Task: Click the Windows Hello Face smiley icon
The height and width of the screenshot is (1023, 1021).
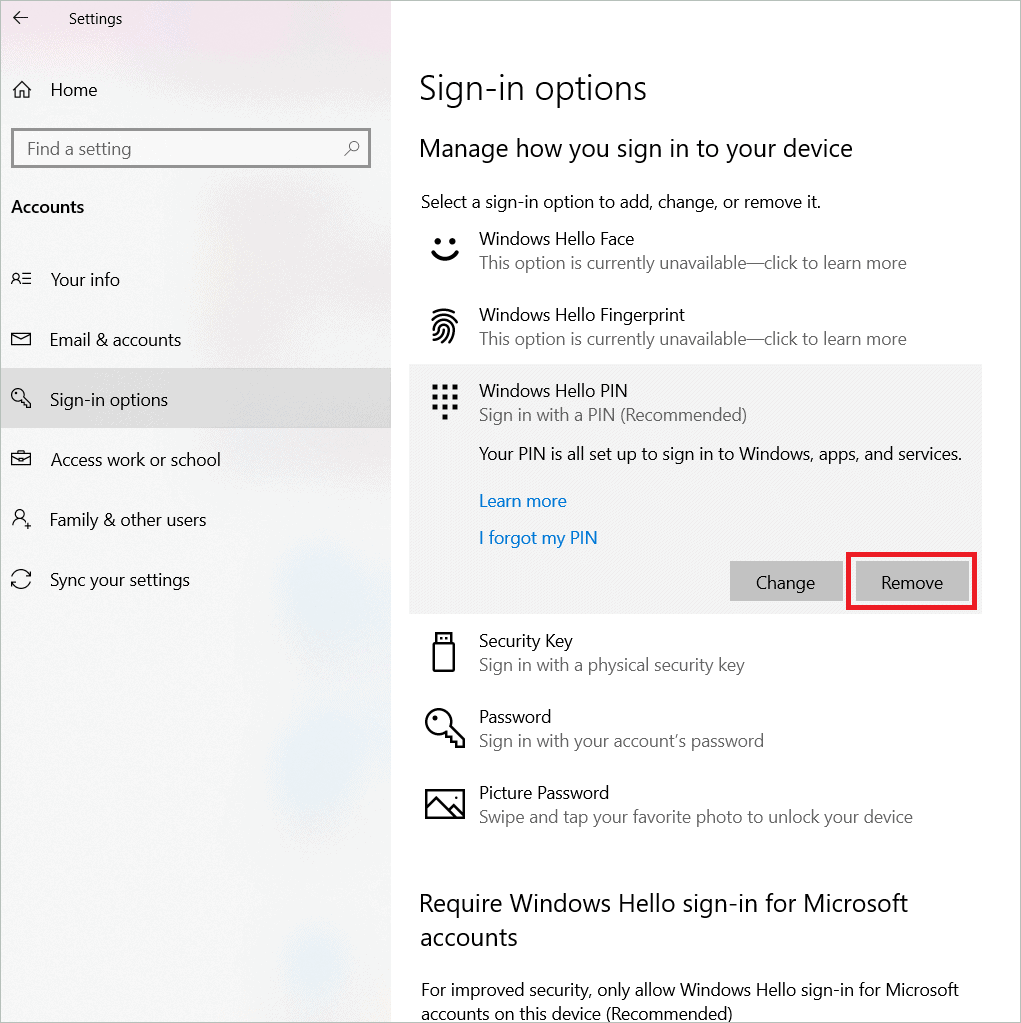Action: click(x=445, y=249)
